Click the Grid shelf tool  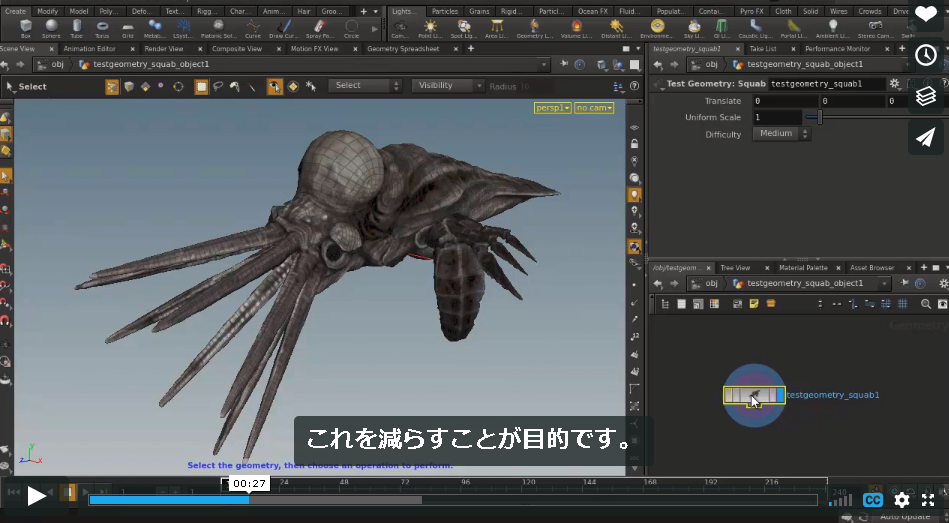(x=127, y=28)
